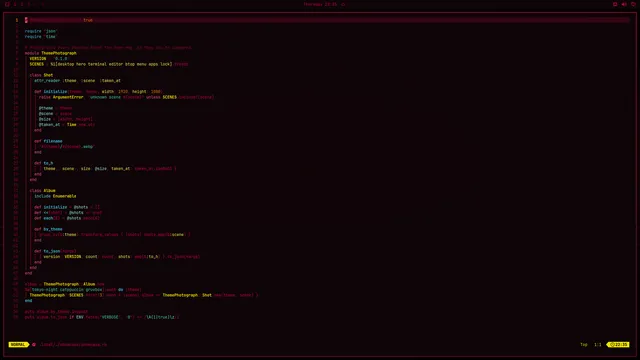Click the VERSION constant line

point(49,58)
